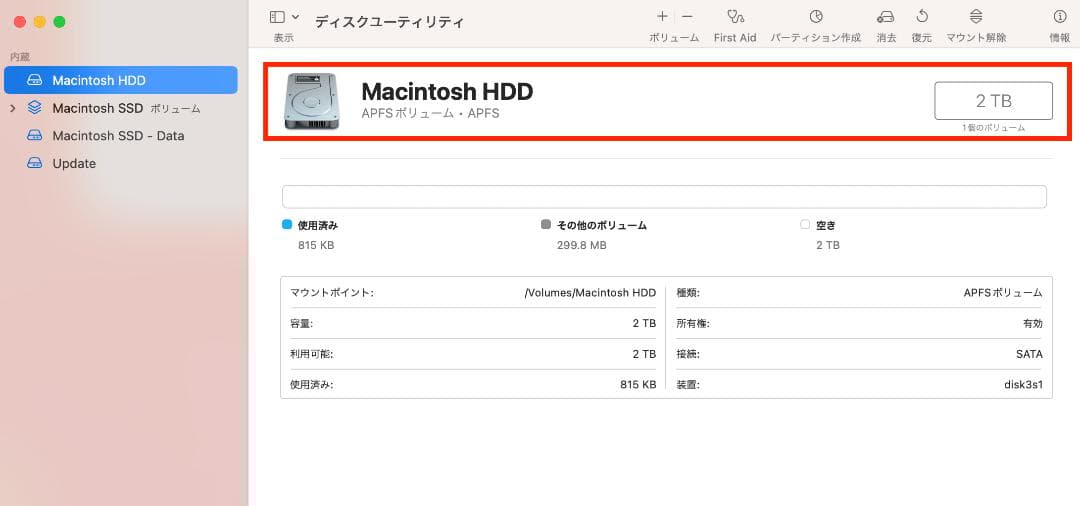Image resolution: width=1080 pixels, height=506 pixels.
Task: Click the 情報 toolbar label
Action: pos(1059,38)
